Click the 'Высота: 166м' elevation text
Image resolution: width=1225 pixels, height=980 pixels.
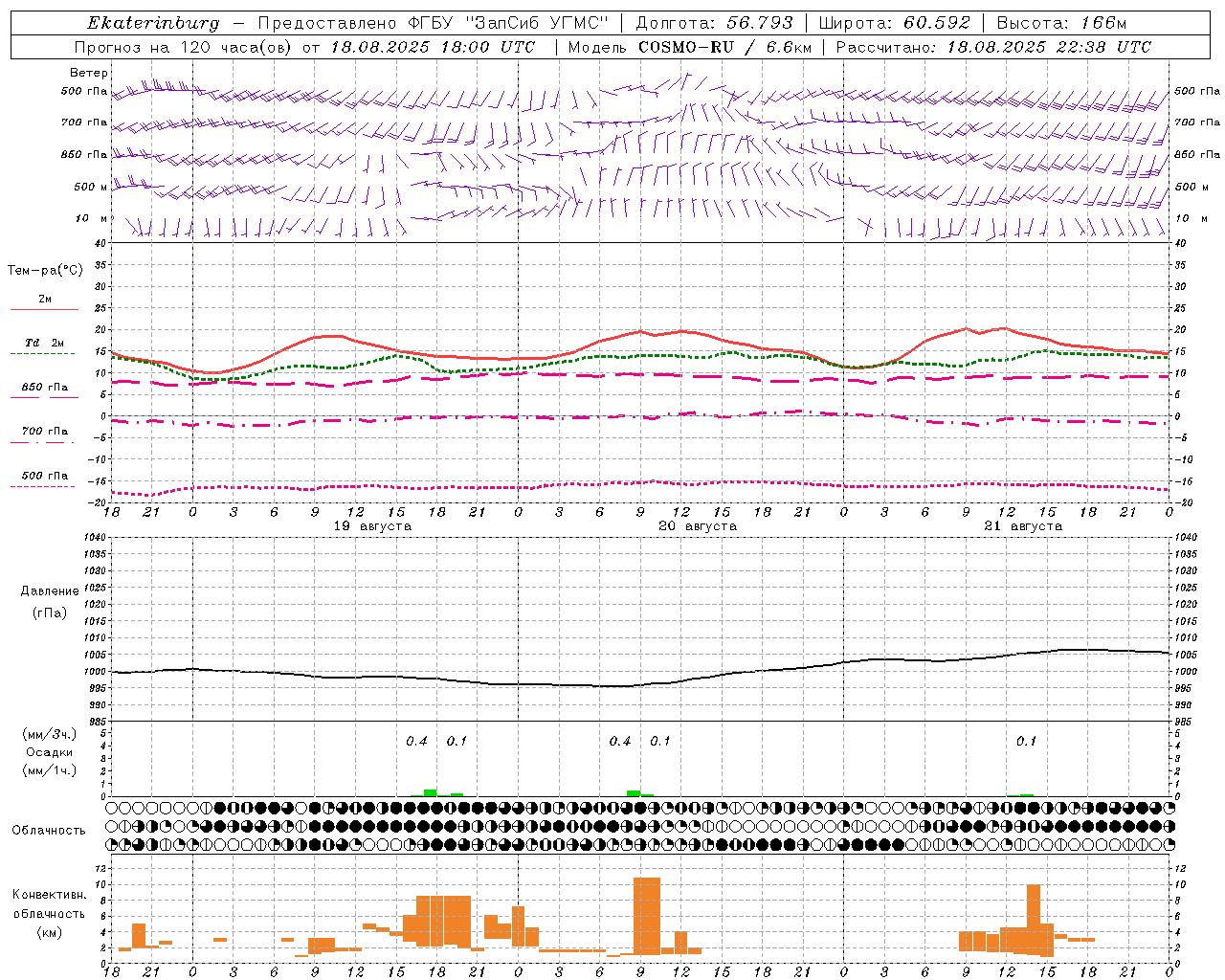1061,23
